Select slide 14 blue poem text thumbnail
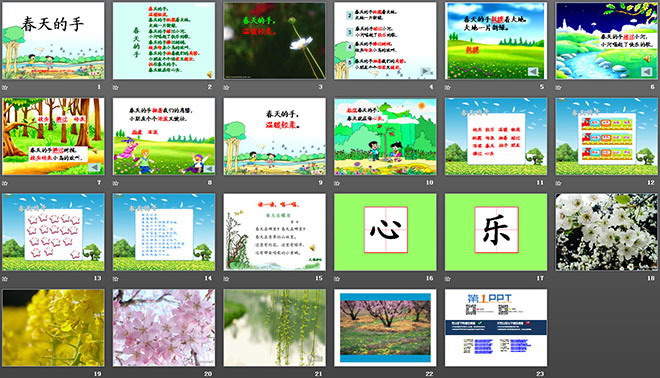Viewport: 660px width, 378px height. (164, 232)
